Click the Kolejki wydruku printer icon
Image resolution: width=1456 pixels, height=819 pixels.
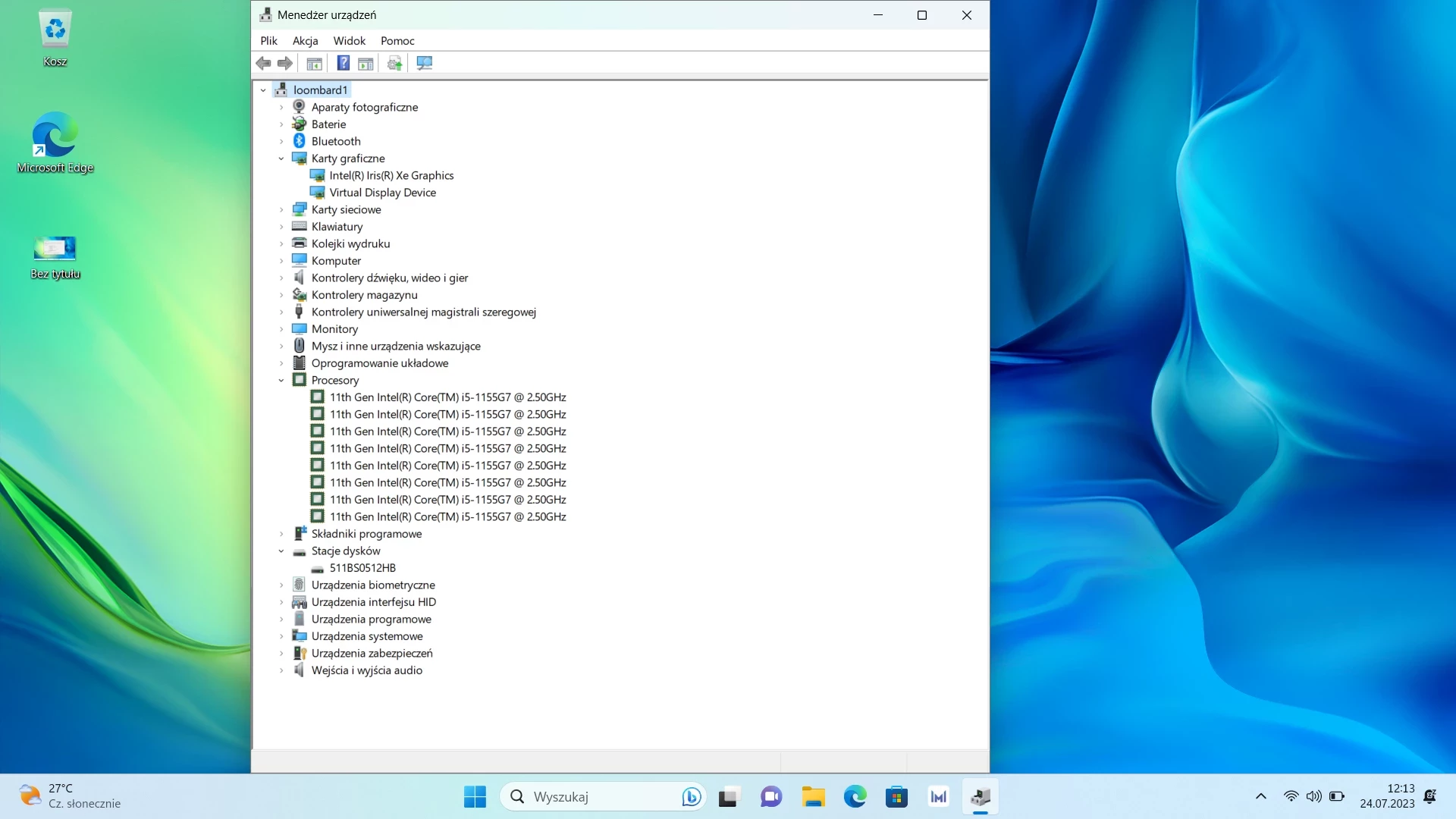coord(299,243)
